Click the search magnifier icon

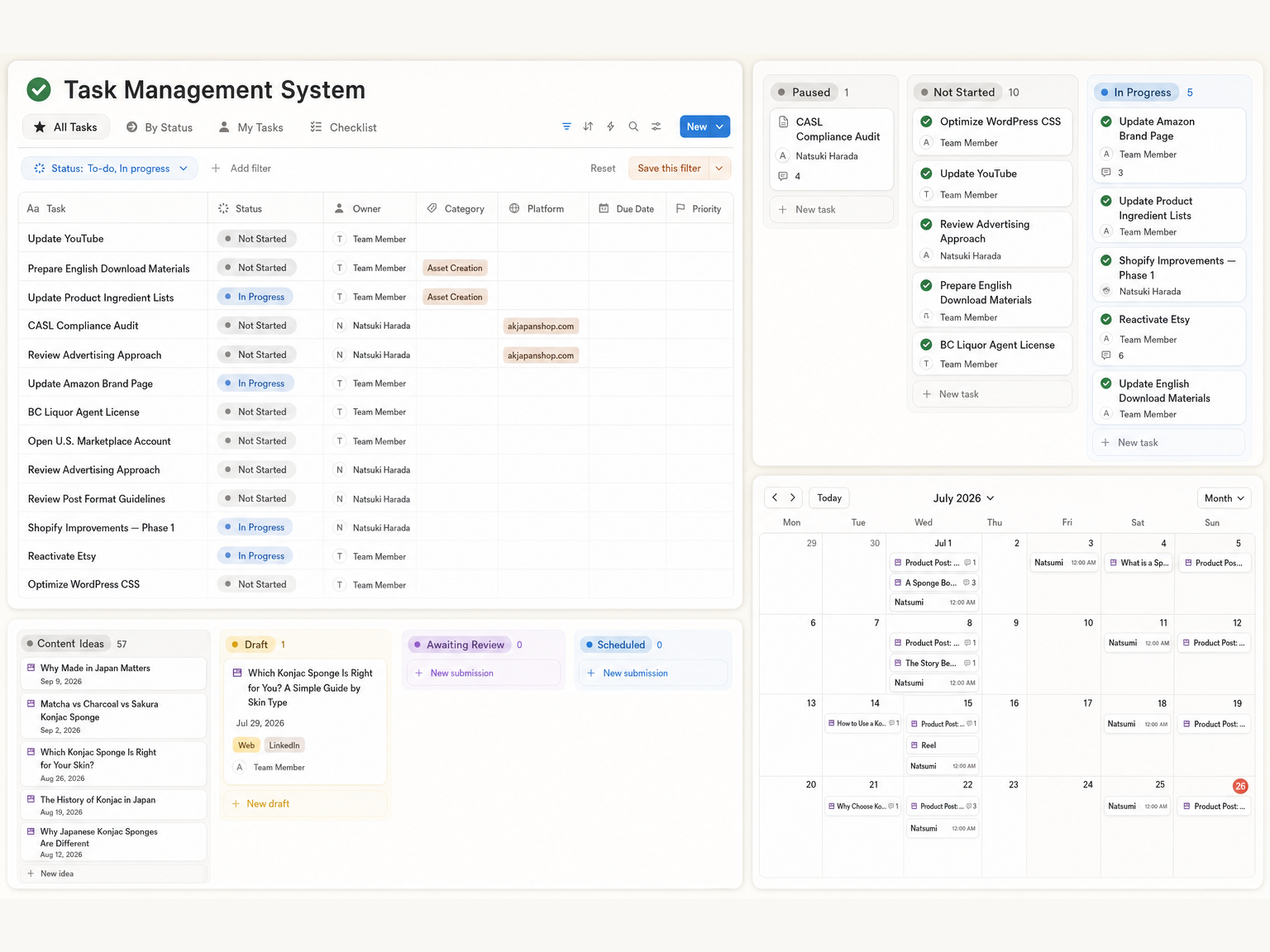[x=633, y=126]
